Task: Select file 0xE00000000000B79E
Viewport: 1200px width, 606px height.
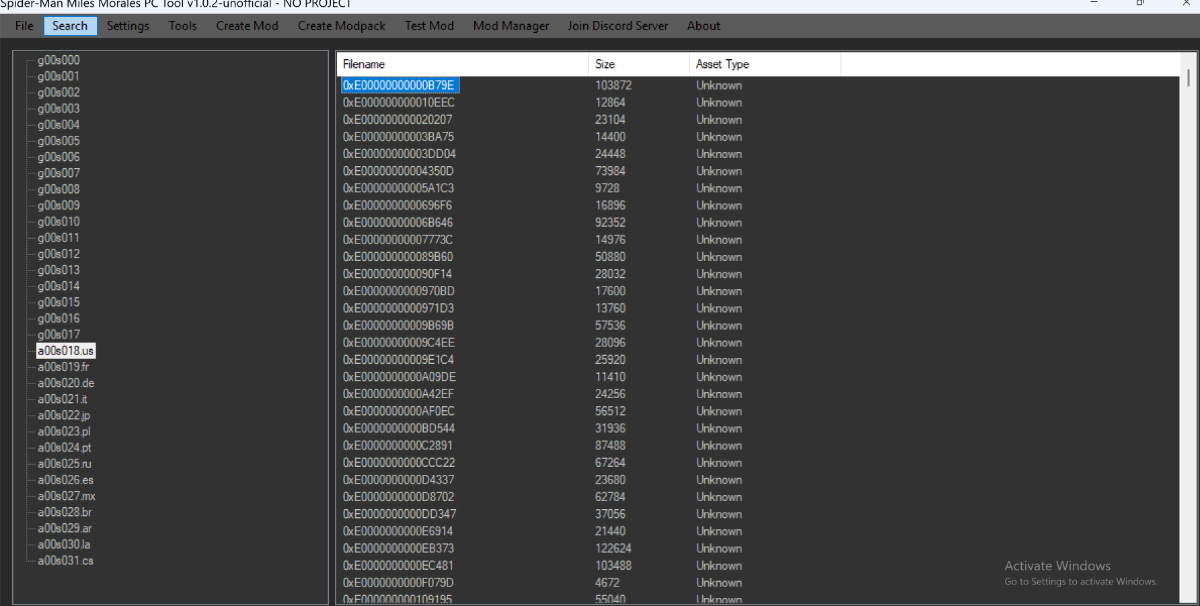Action: click(400, 86)
